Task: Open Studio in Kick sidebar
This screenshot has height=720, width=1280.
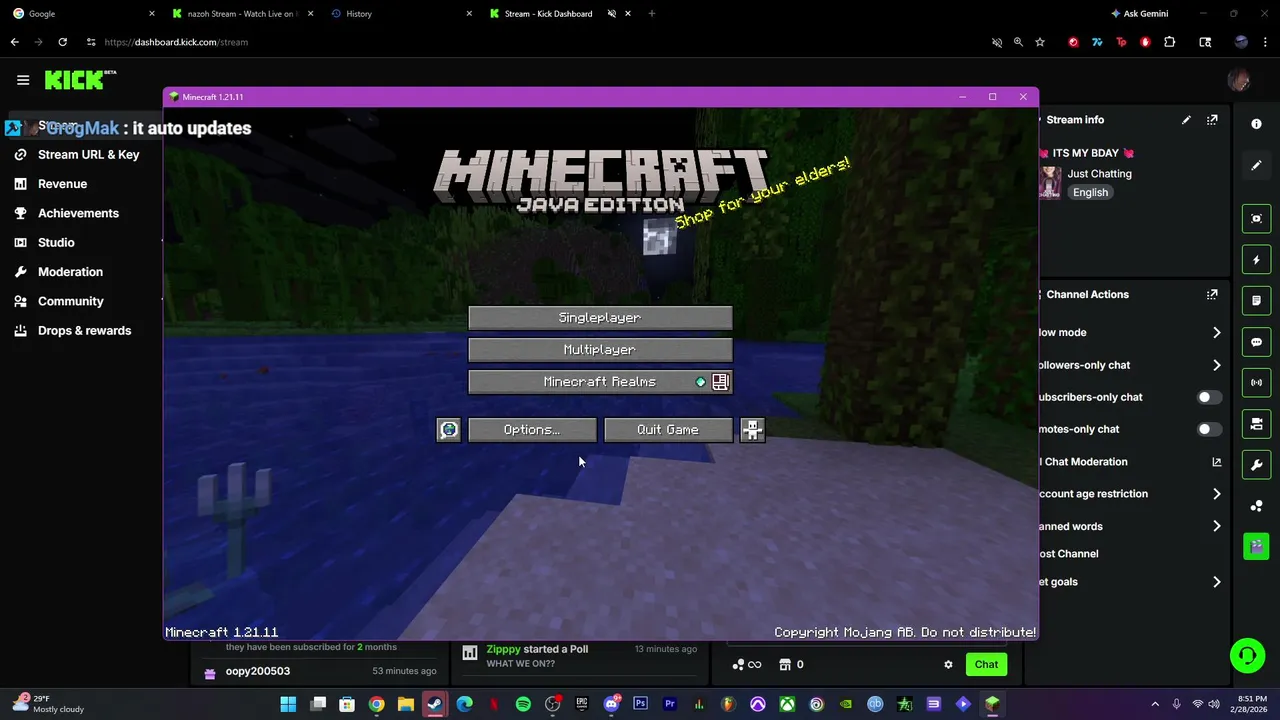Action: tap(56, 242)
